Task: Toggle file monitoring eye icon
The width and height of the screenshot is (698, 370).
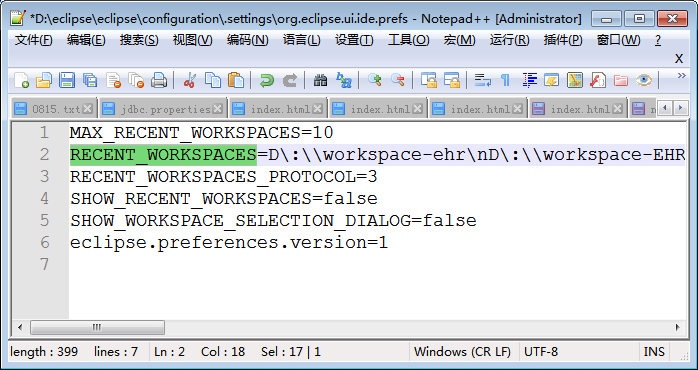Action: point(644,81)
